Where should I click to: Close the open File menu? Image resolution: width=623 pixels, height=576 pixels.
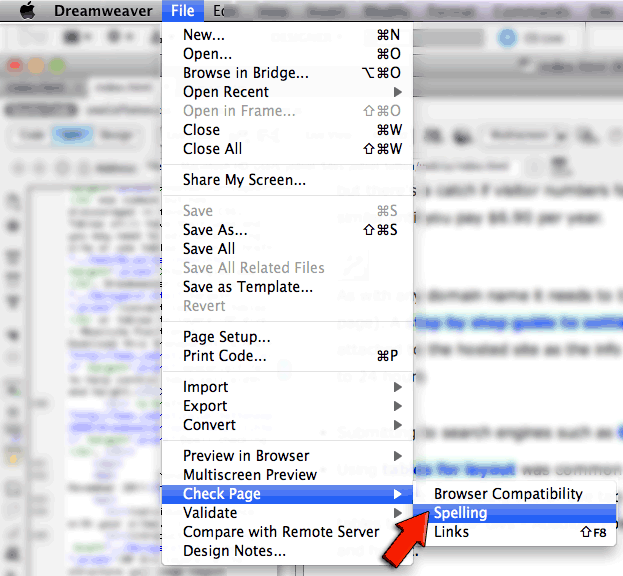coord(183,11)
